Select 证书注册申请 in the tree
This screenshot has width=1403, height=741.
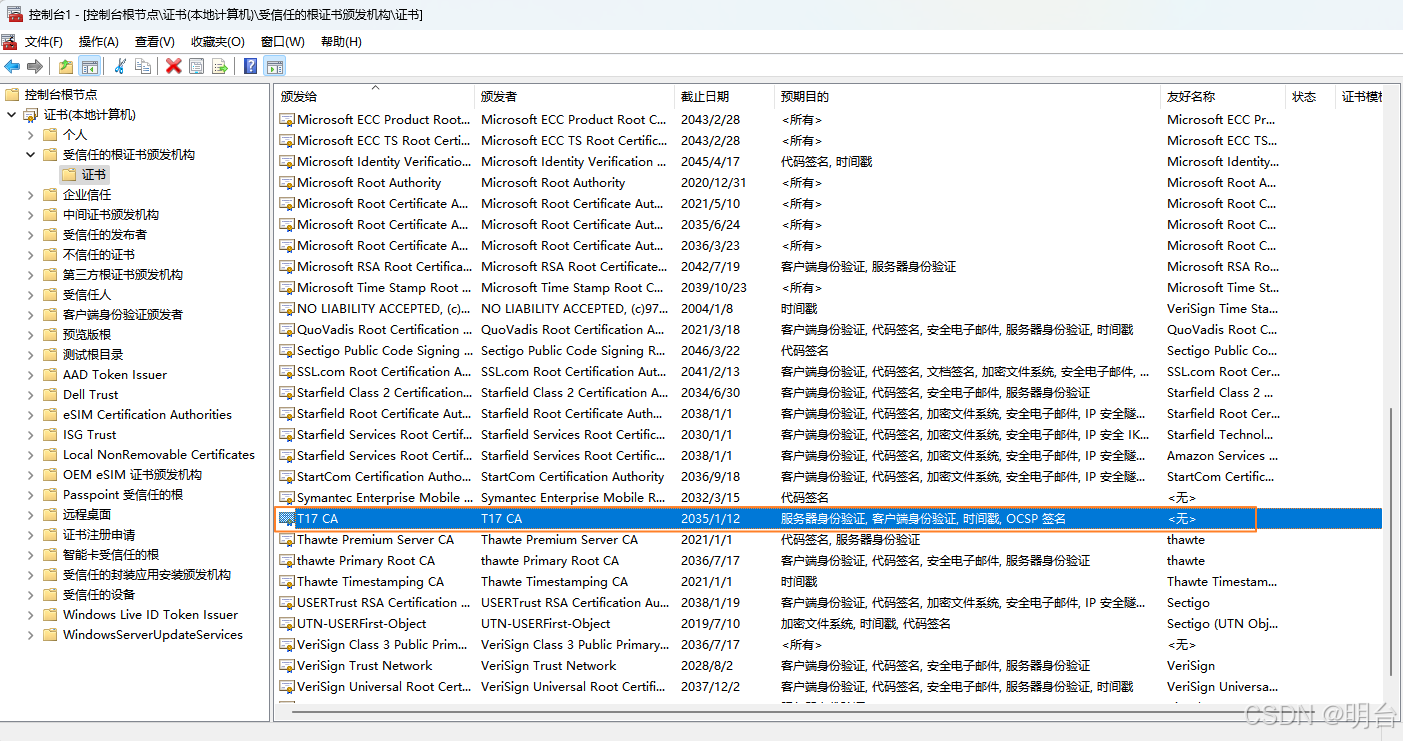click(x=99, y=535)
